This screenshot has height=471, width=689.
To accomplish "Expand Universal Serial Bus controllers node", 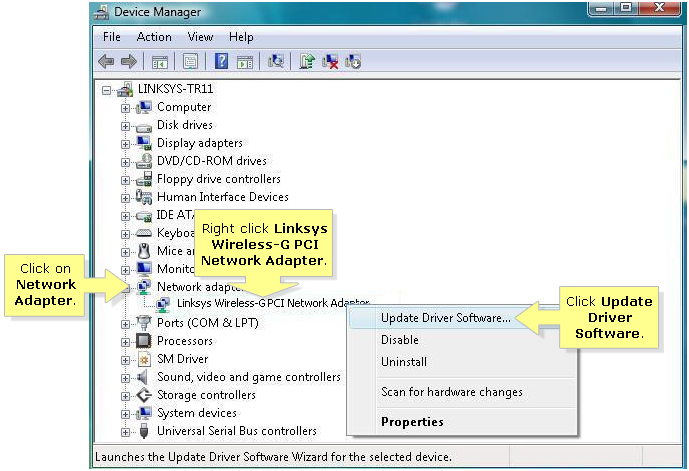I will click(x=125, y=432).
